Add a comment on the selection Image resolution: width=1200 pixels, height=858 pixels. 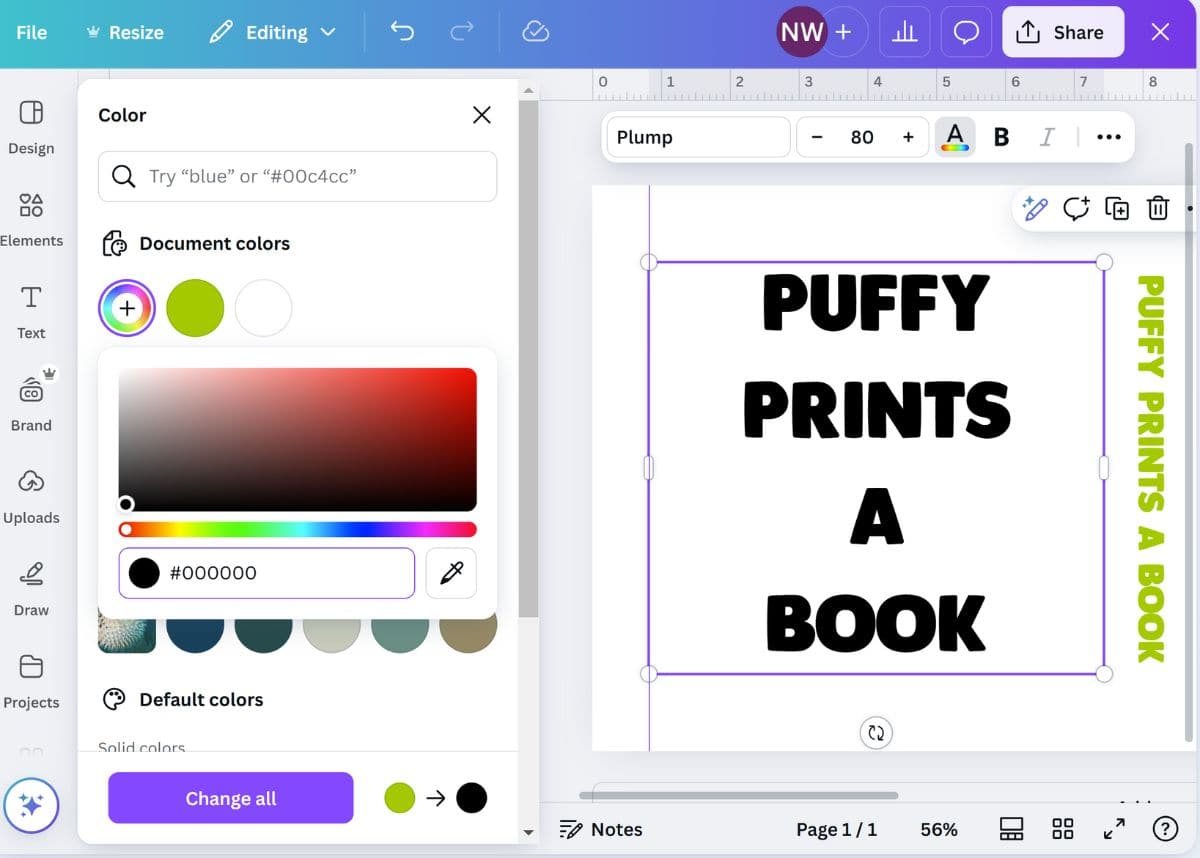[x=1076, y=209]
